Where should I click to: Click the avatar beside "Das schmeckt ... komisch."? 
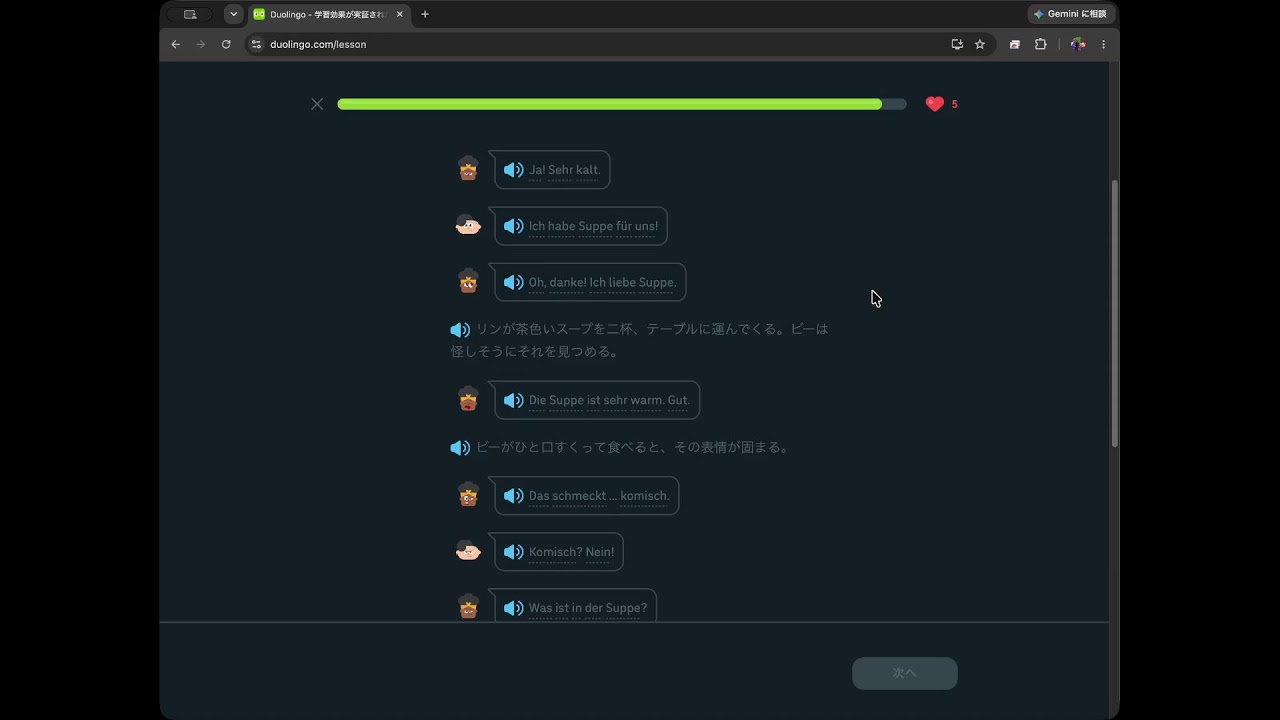[x=468, y=495]
